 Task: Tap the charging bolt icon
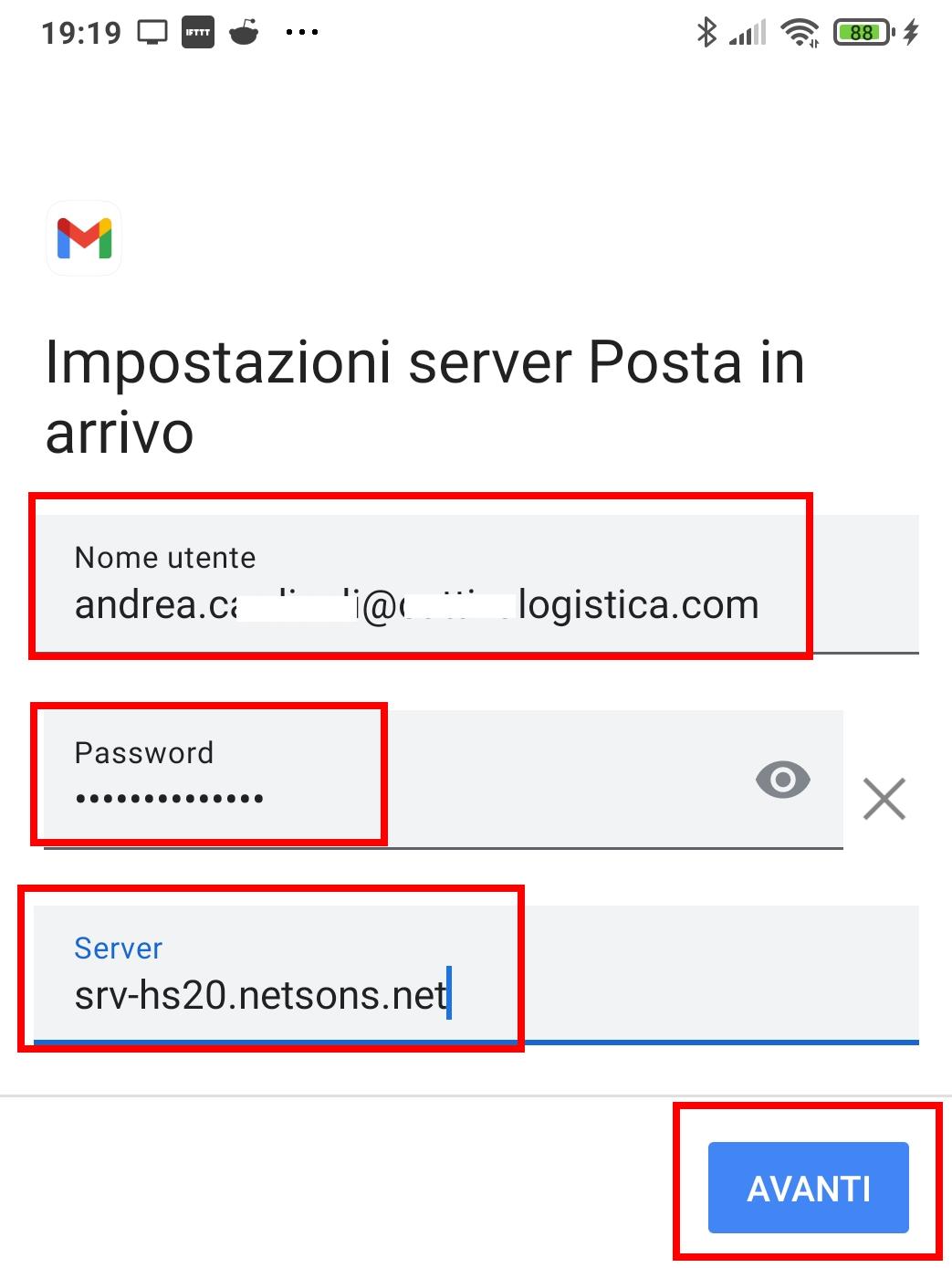(x=911, y=34)
